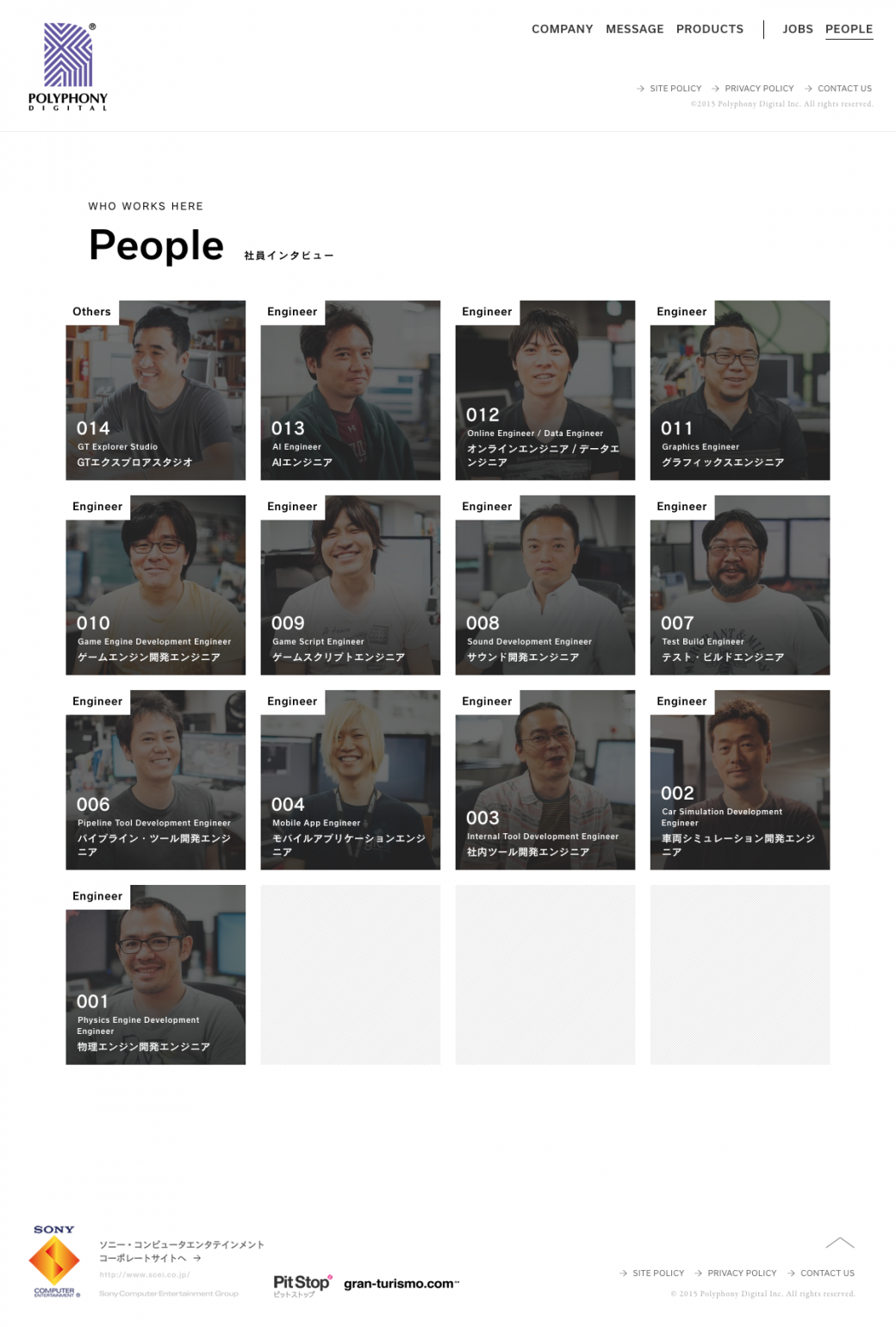
Task: Open the Pit Stop logo link
Action: coord(302,1284)
